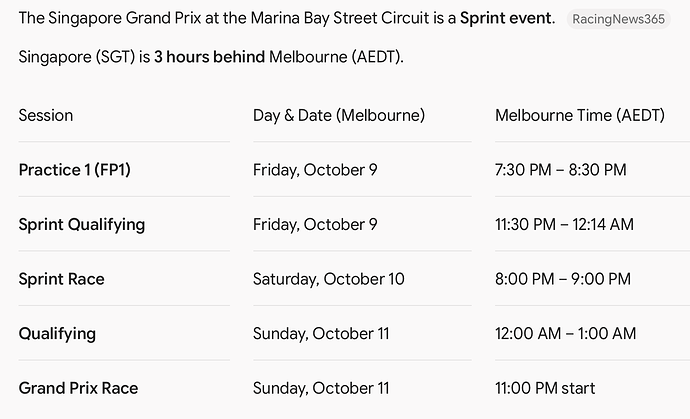The width and height of the screenshot is (690, 419).
Task: Click Sunday, October 11 in Qualifying row
Action: point(321,334)
